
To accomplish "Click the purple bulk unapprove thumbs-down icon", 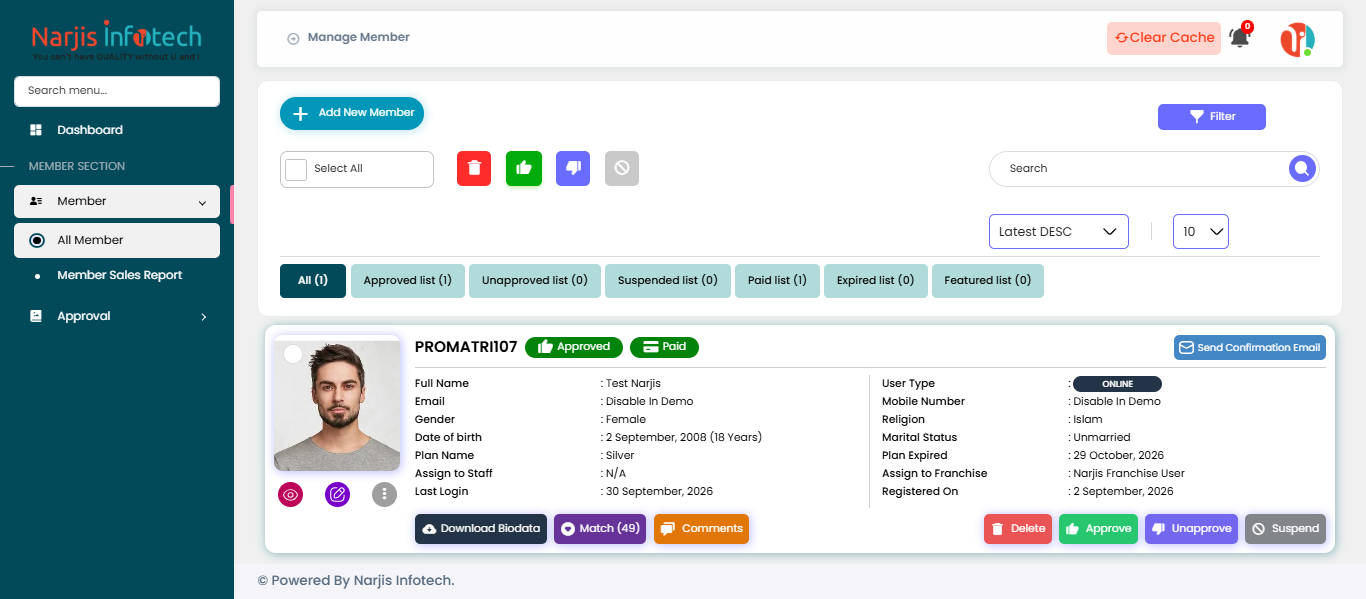I will (x=573, y=168).
